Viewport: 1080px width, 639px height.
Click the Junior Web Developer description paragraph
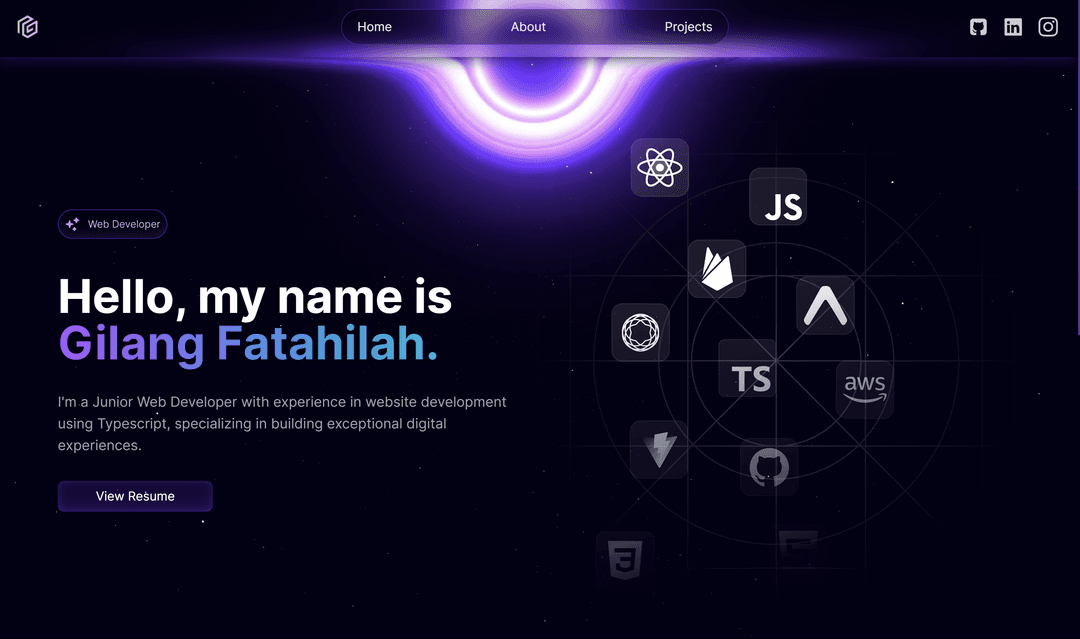tap(282, 423)
